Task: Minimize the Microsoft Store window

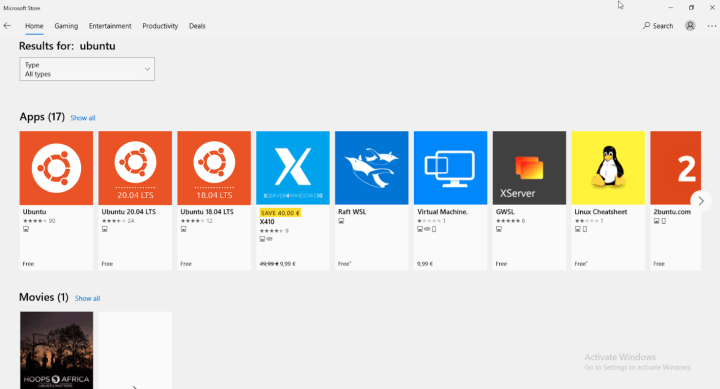Action: [x=670, y=7]
